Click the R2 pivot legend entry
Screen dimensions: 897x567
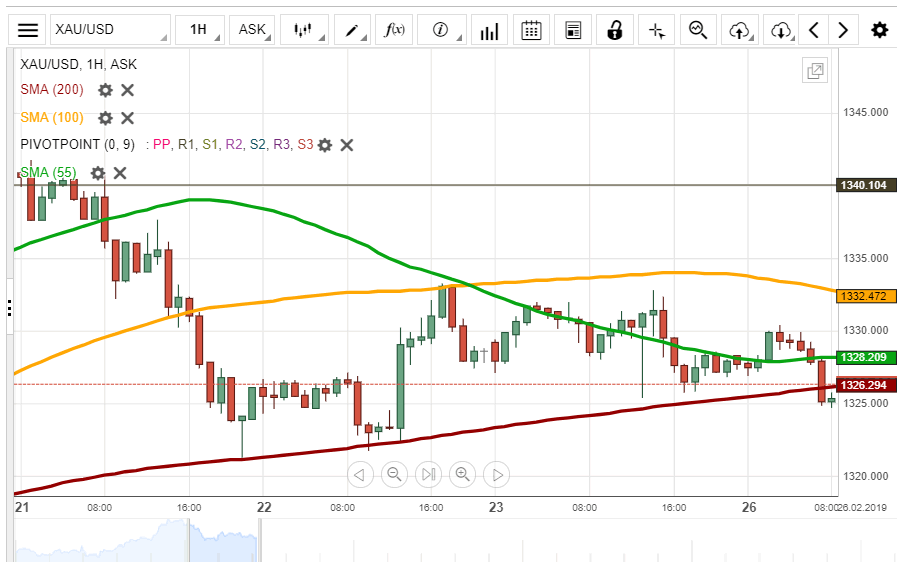pos(233,144)
